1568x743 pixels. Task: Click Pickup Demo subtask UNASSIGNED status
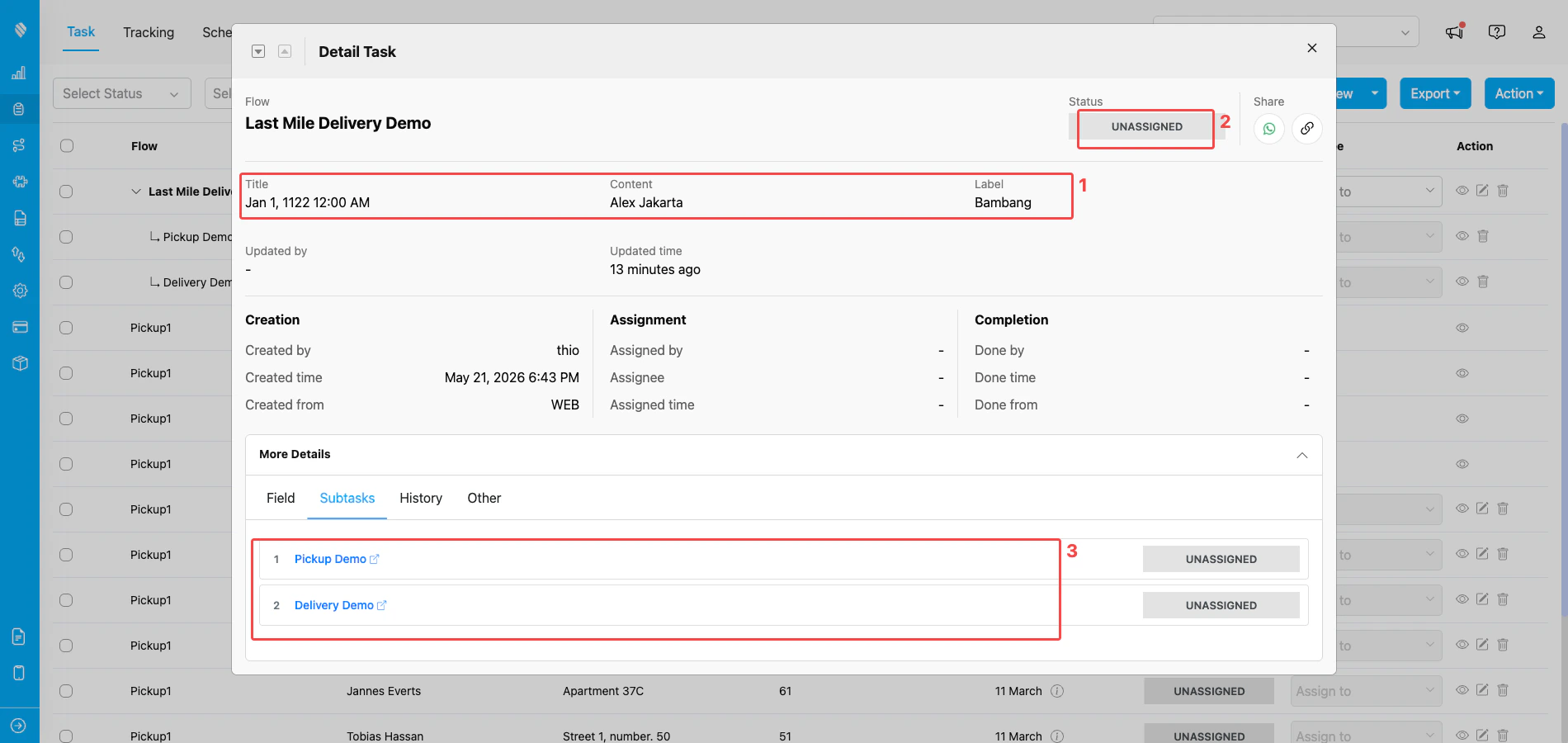coord(1221,559)
